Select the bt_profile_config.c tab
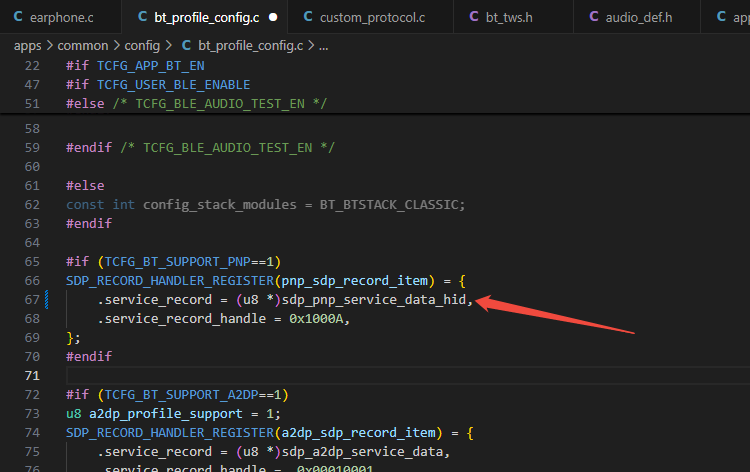Screen dimensions: 750x472 click(x=206, y=17)
